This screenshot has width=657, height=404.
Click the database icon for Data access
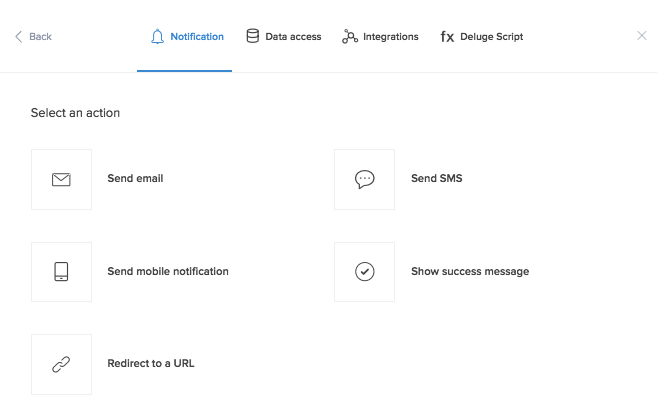tap(253, 37)
